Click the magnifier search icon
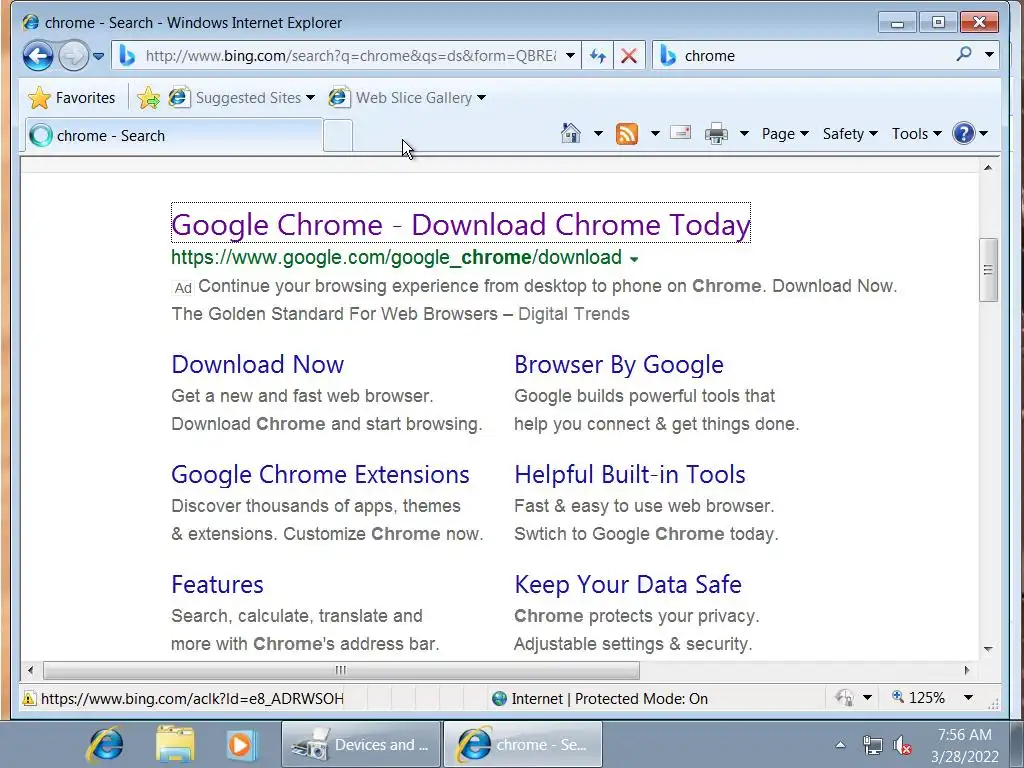The width and height of the screenshot is (1024, 768). 964,54
